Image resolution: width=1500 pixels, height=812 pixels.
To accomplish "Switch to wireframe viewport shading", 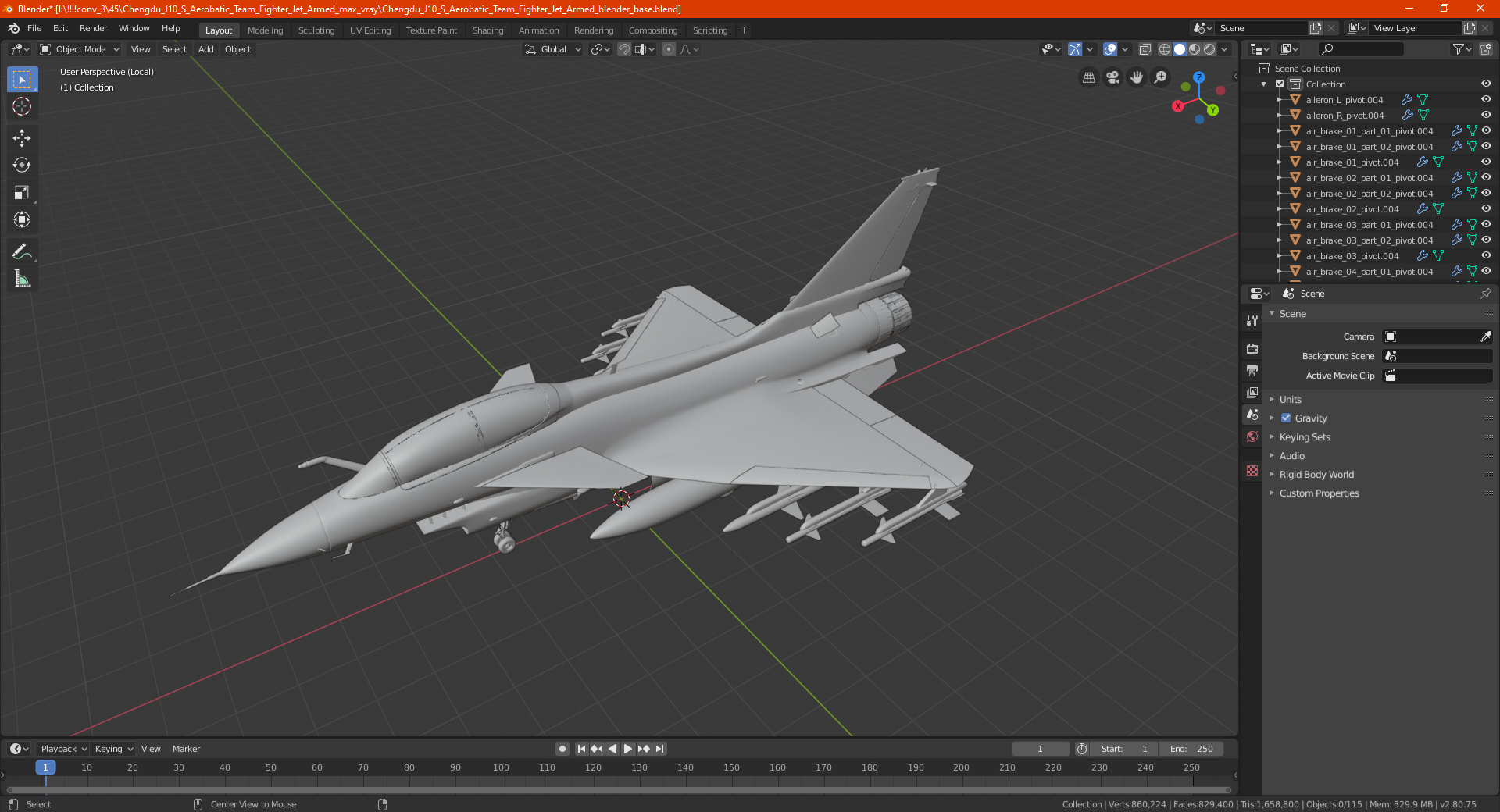I will [x=1165, y=49].
